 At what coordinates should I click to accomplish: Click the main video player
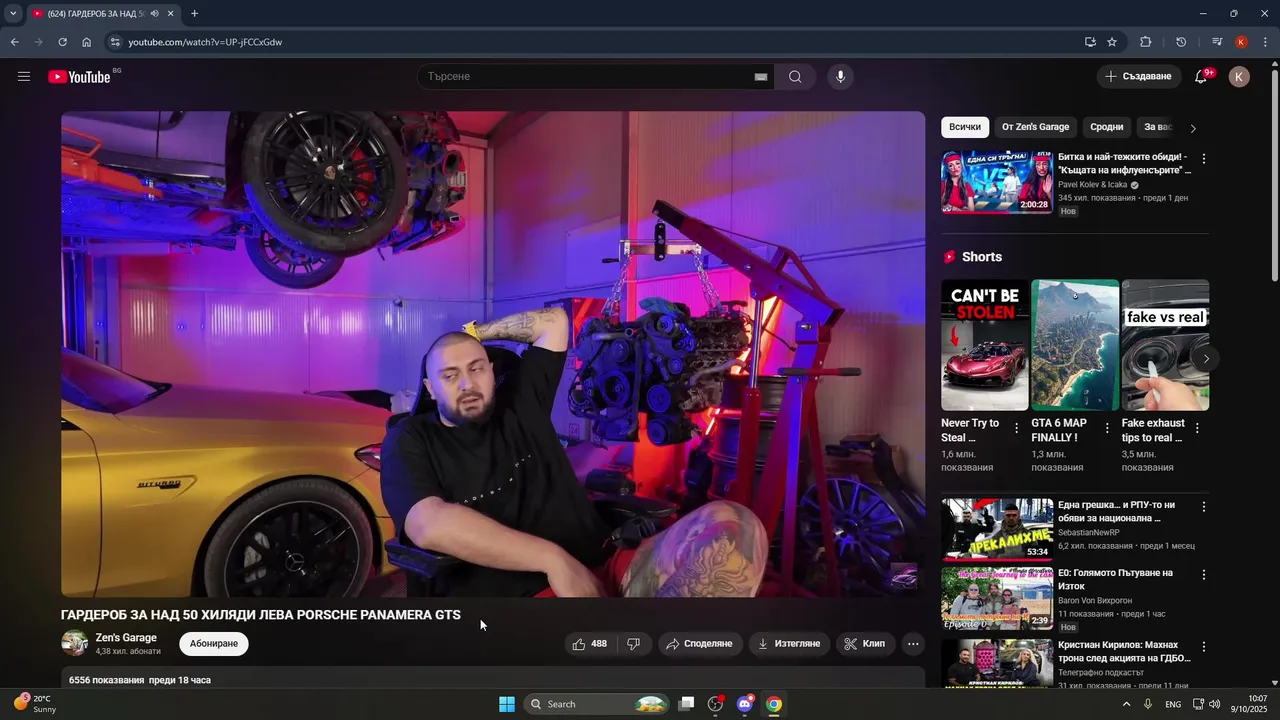pyautogui.click(x=493, y=354)
